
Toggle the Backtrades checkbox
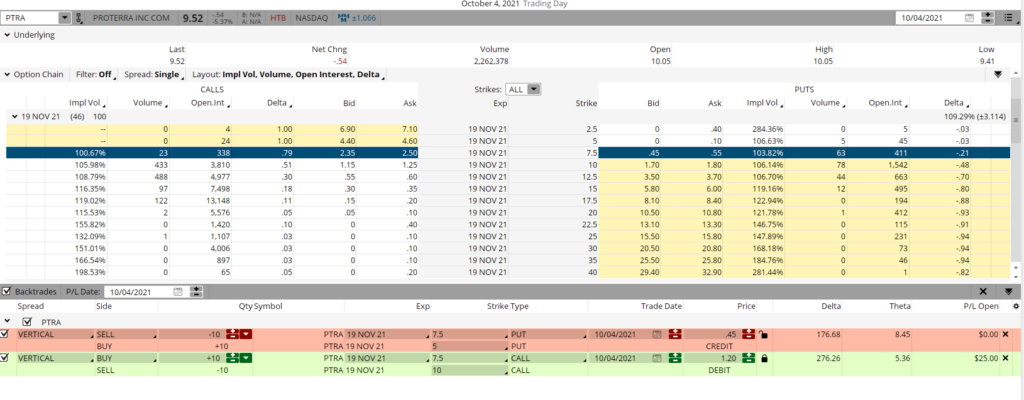[x=8, y=291]
